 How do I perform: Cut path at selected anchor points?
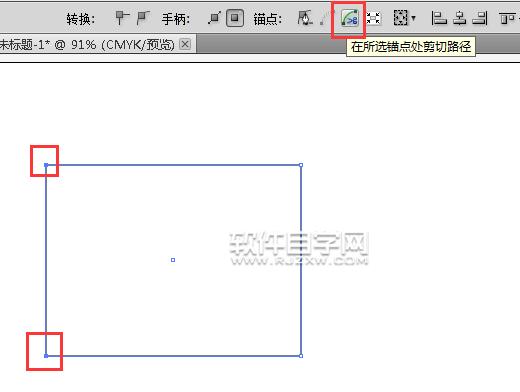pos(349,18)
